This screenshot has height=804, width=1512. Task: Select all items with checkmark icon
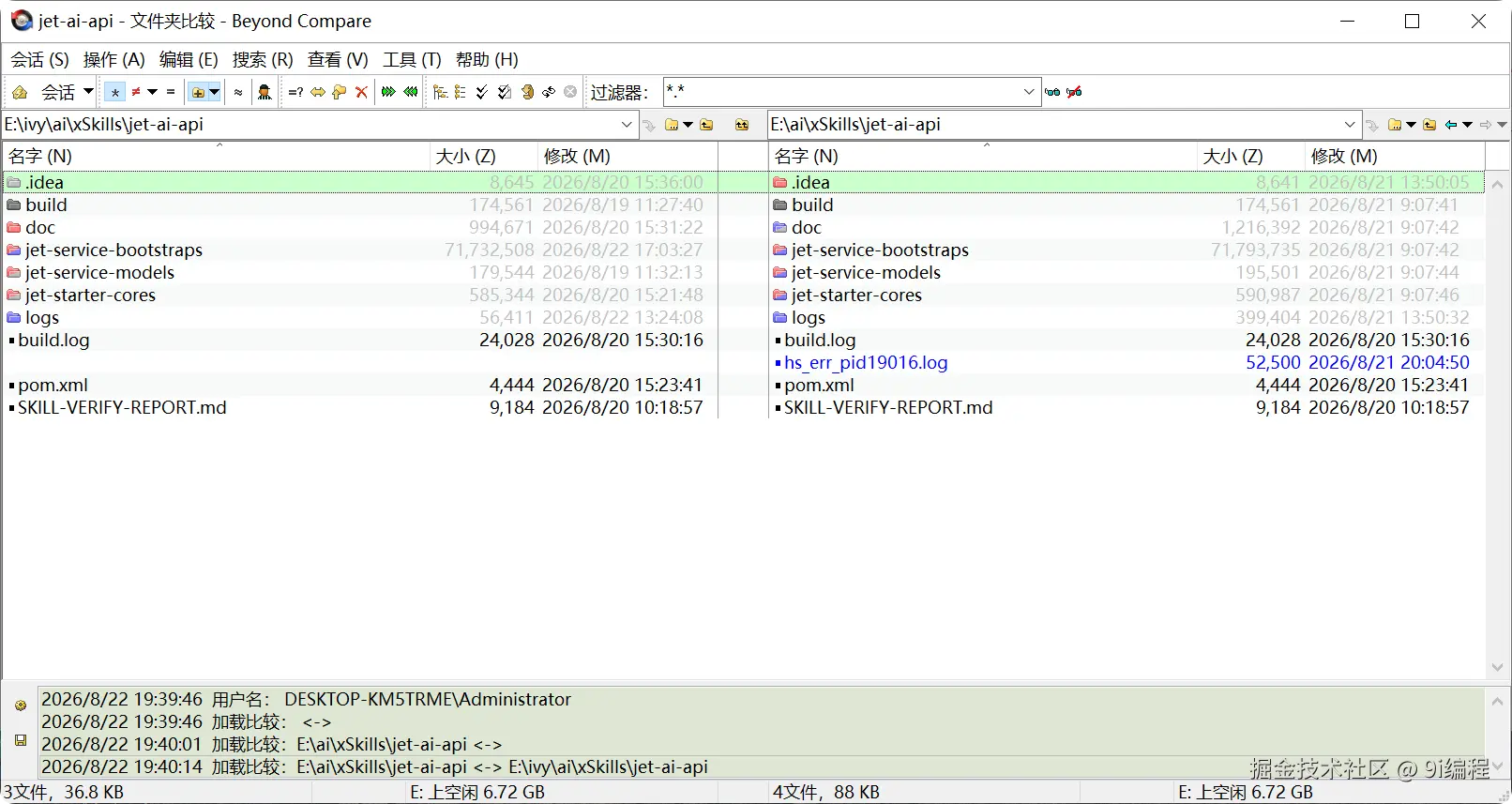tap(482, 92)
